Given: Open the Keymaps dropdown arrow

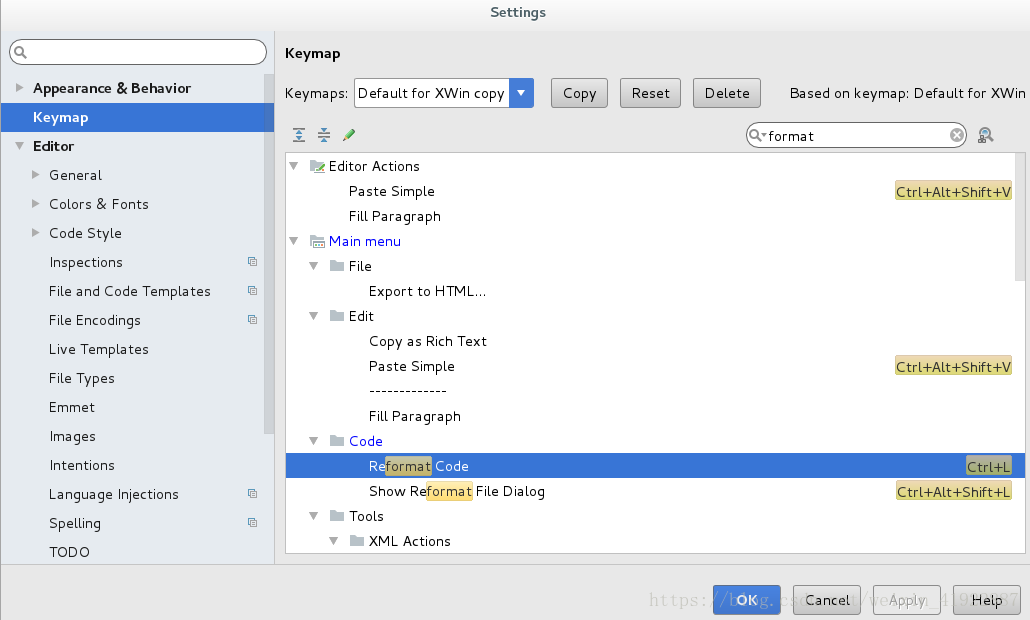Looking at the screenshot, I should point(521,93).
